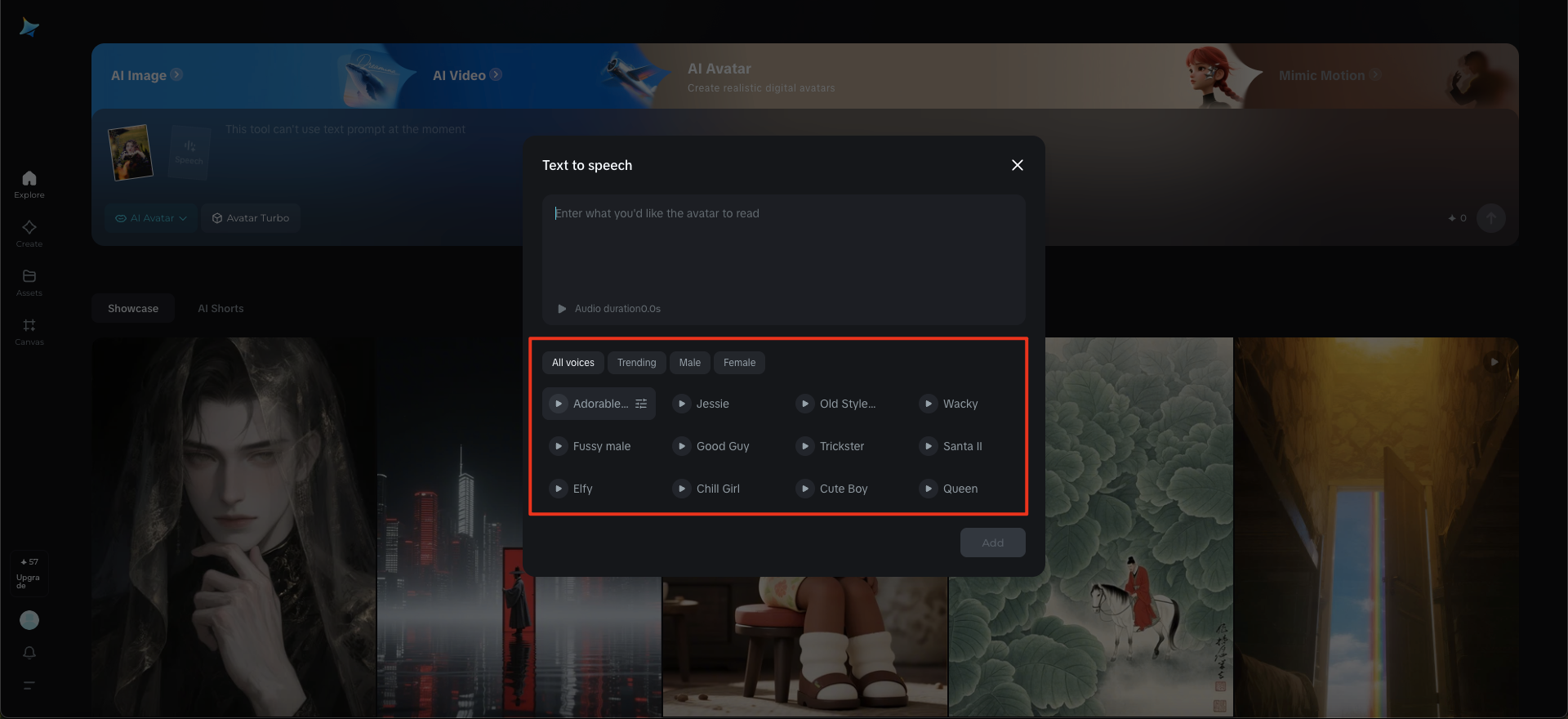
Task: Expand the sidebar menu icon
Action: (x=29, y=686)
